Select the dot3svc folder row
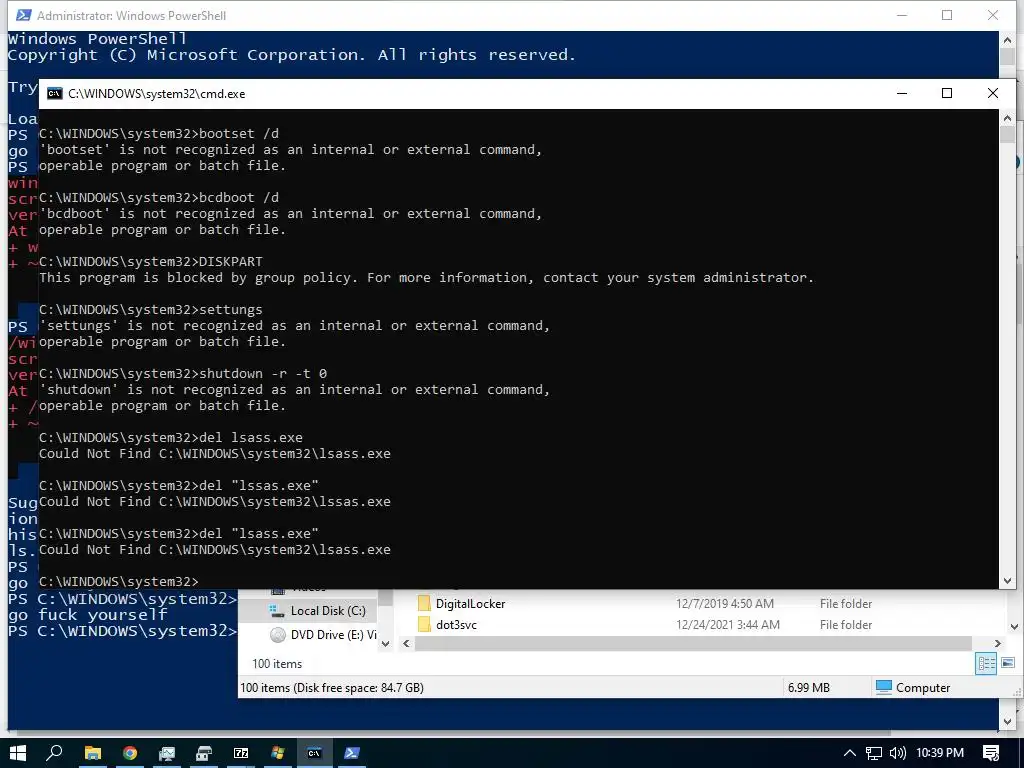The height and width of the screenshot is (768, 1024). [643, 624]
